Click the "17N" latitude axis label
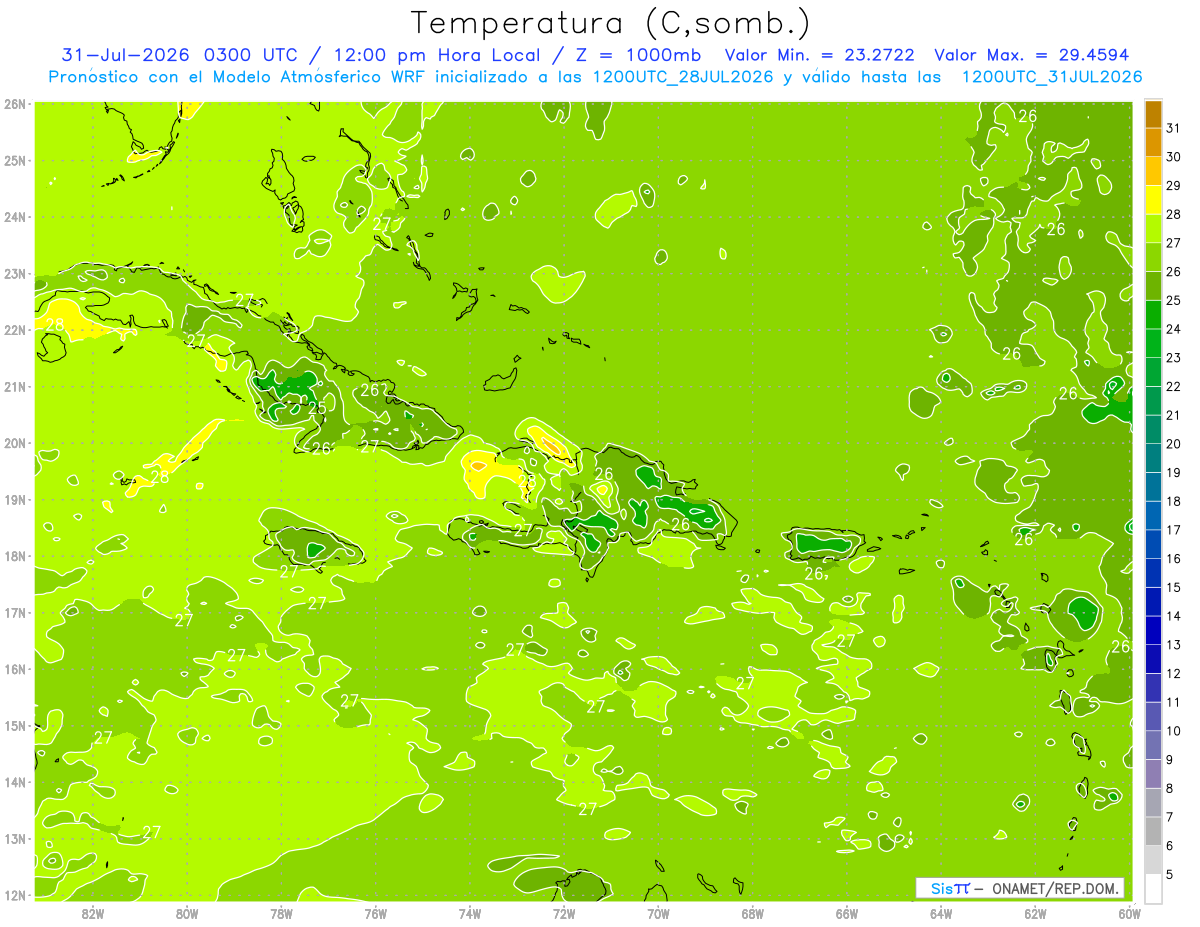The width and height of the screenshot is (1200, 927). click(x=15, y=612)
